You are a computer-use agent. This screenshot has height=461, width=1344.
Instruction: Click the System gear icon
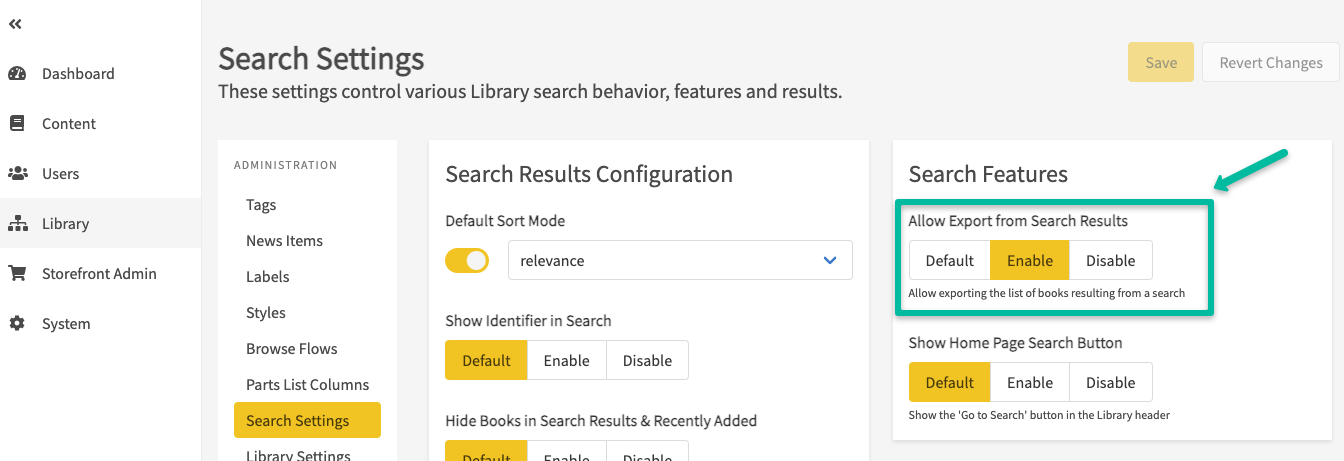click(17, 323)
